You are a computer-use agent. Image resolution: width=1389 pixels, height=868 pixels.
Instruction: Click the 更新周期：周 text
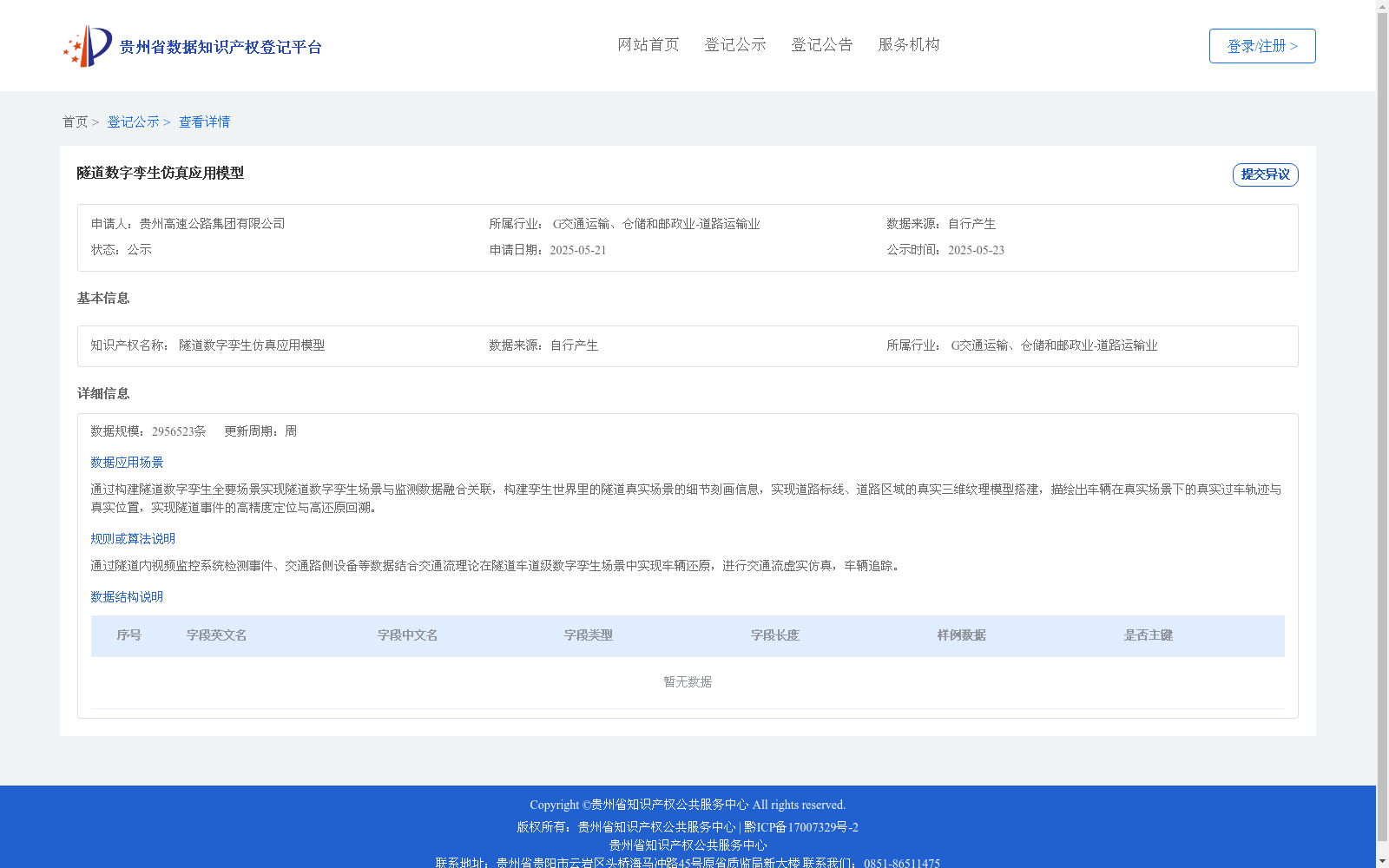[x=260, y=431]
